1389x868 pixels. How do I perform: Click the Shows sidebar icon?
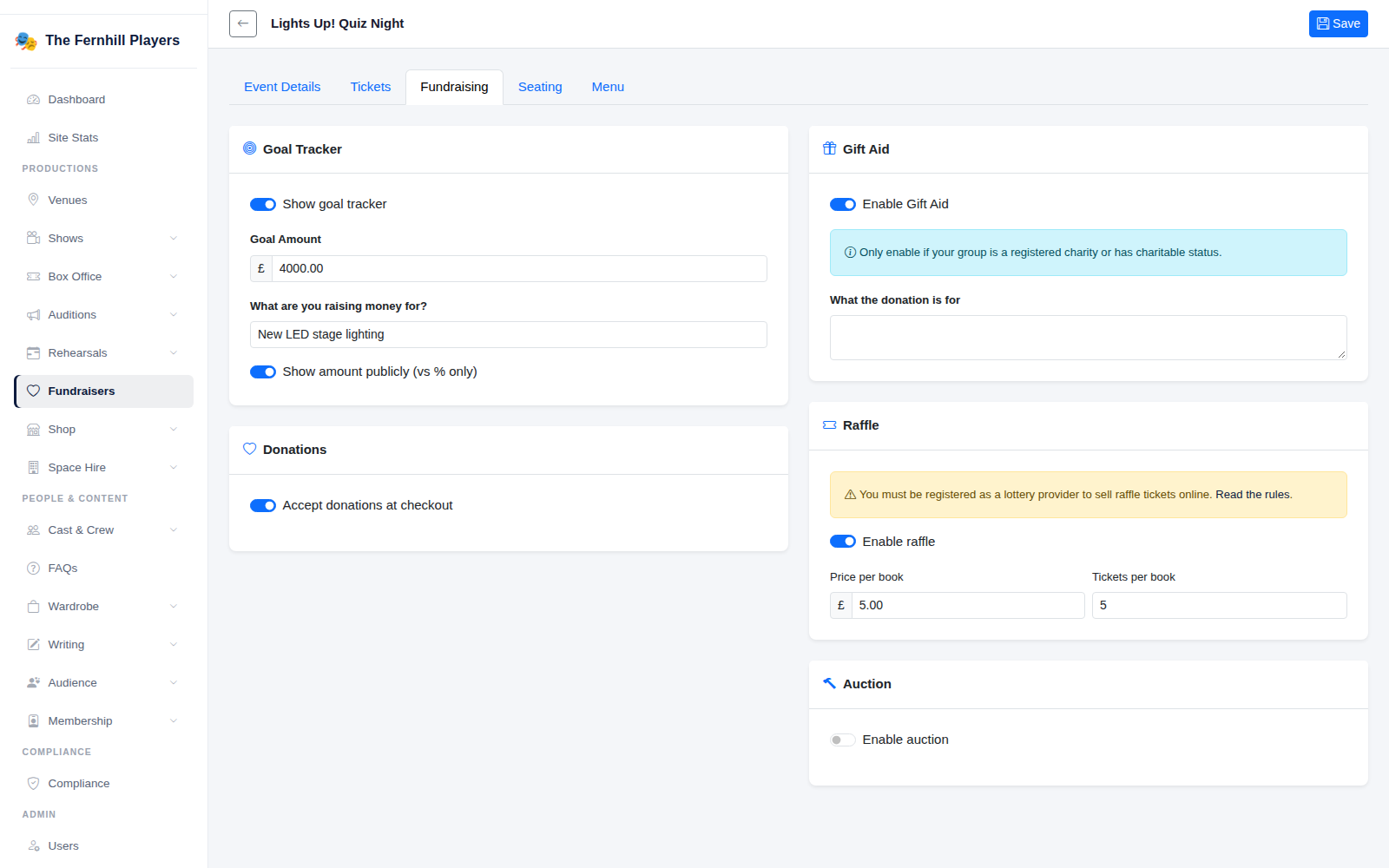(33, 238)
